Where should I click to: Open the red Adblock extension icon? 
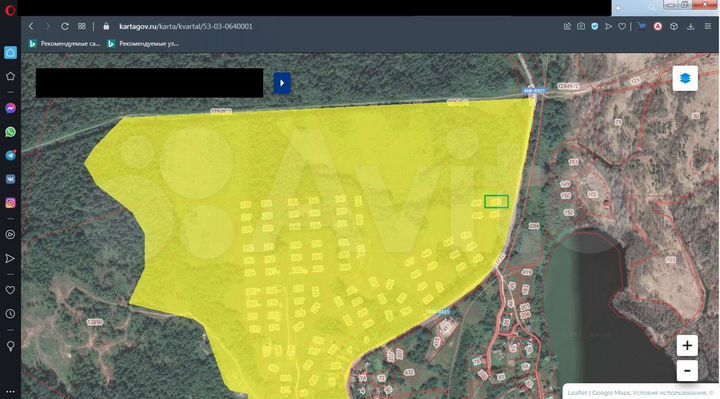click(658, 26)
